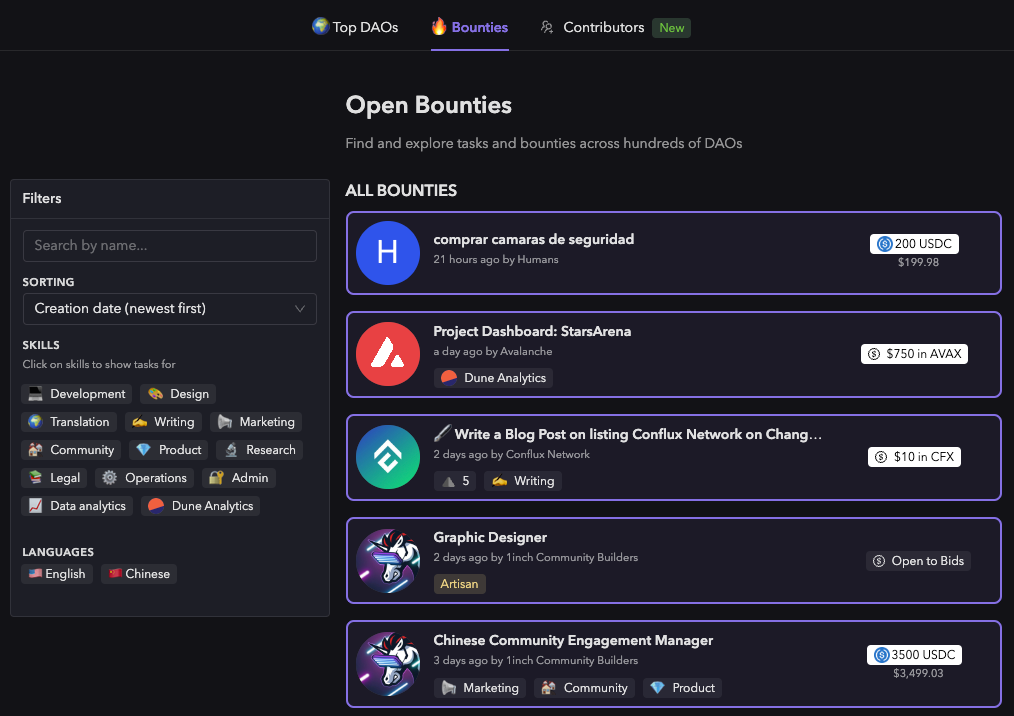The height and width of the screenshot is (716, 1014).
Task: Click the $10 in CFX reward badge
Action: tap(914, 457)
